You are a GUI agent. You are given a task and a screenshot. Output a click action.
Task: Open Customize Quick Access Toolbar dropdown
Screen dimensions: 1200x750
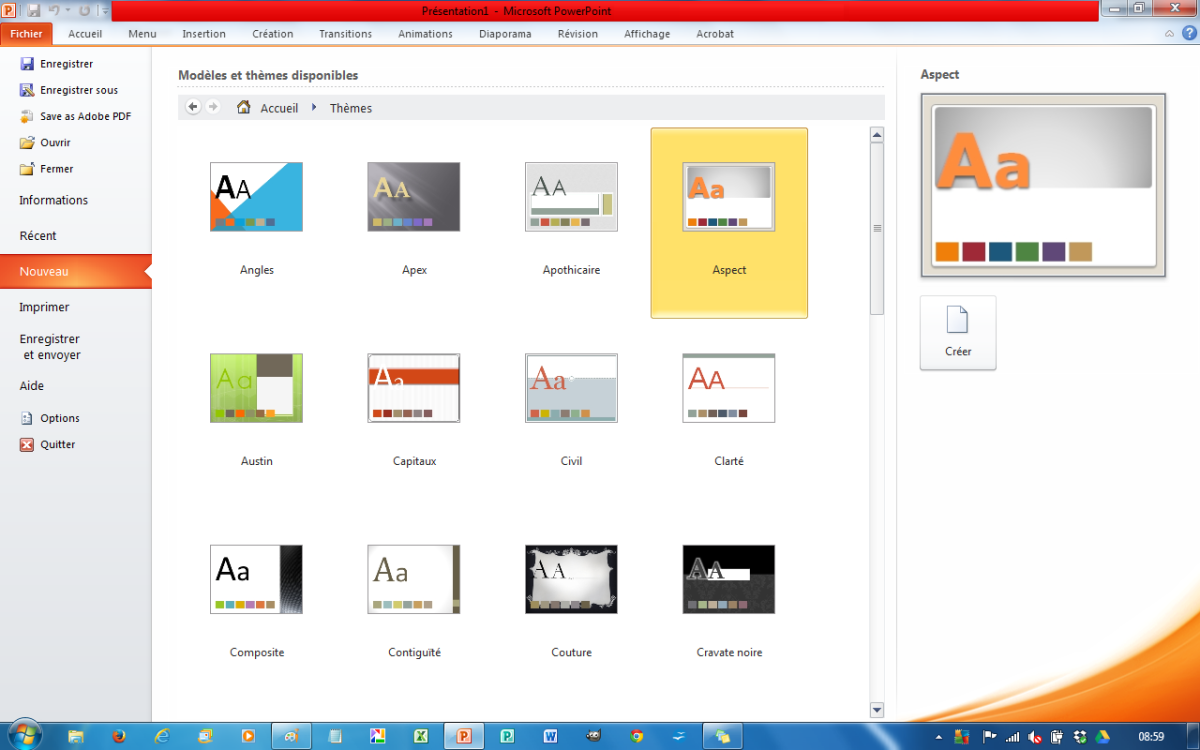(x=105, y=11)
